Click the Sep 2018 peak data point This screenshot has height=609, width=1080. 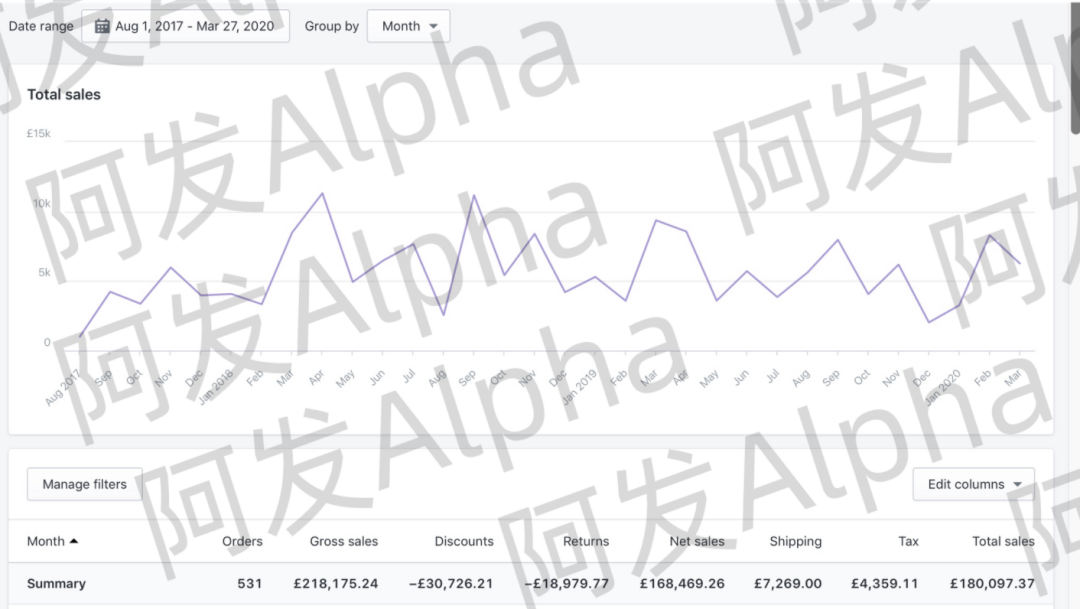point(473,195)
